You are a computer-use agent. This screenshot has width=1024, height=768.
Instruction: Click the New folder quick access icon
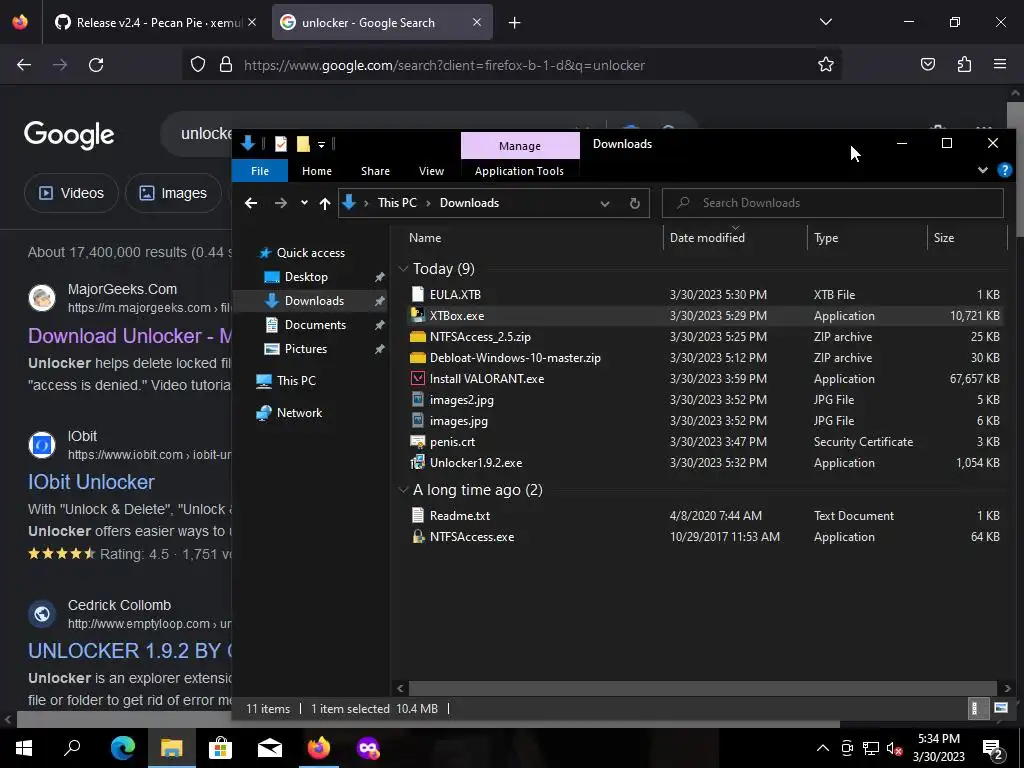303,144
